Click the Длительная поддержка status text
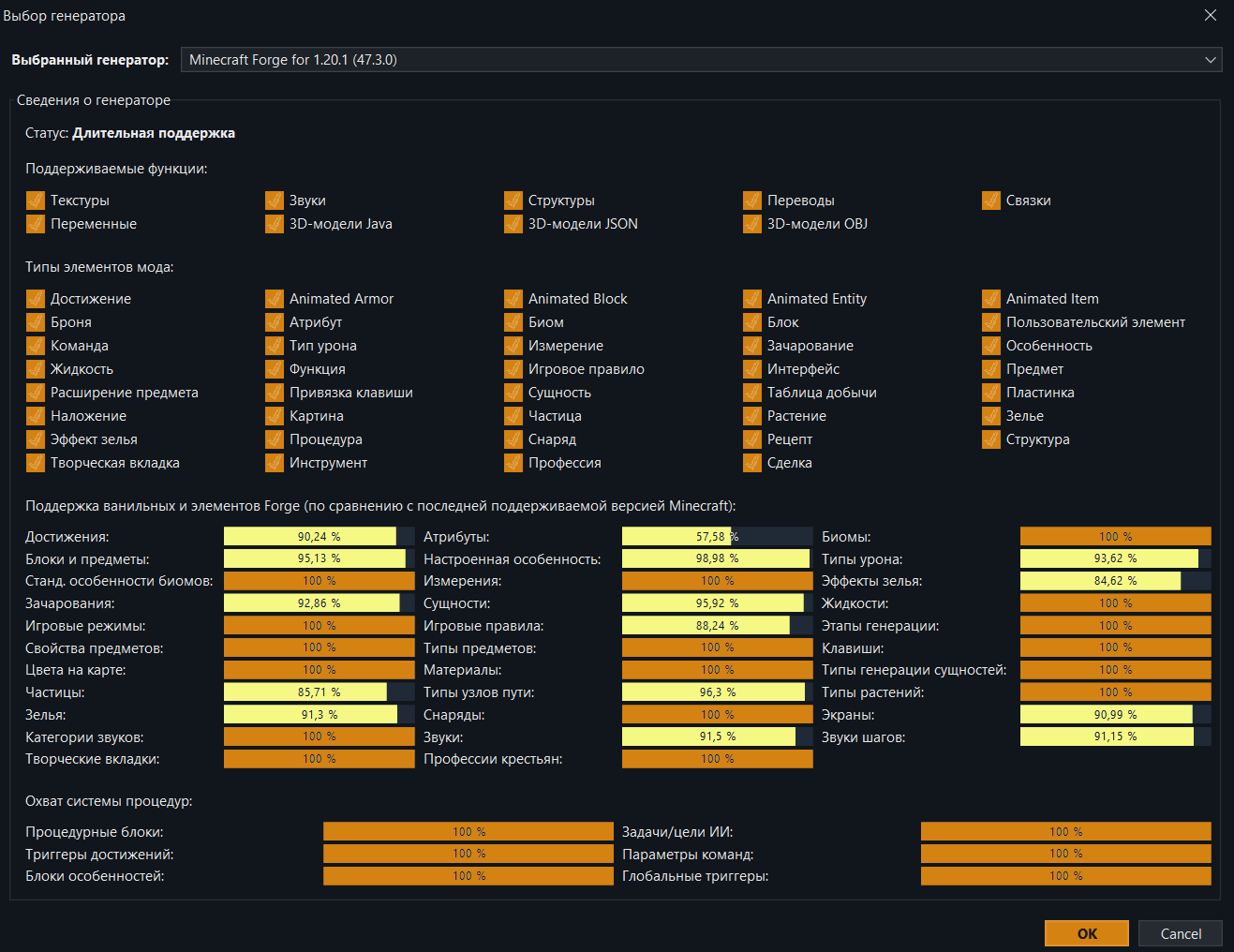 (154, 133)
